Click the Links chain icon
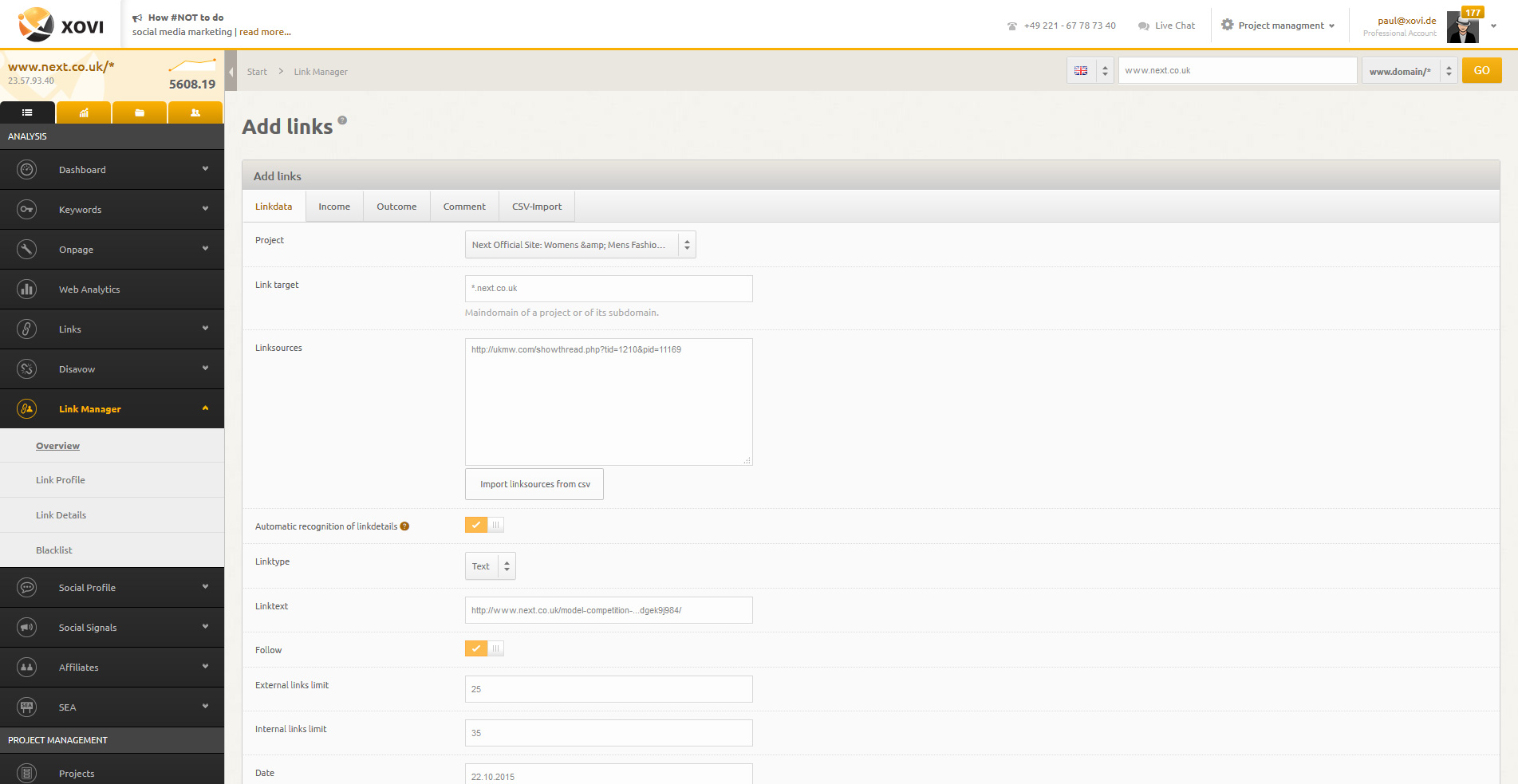Screen dimensions: 1518x784 click(x=27, y=329)
